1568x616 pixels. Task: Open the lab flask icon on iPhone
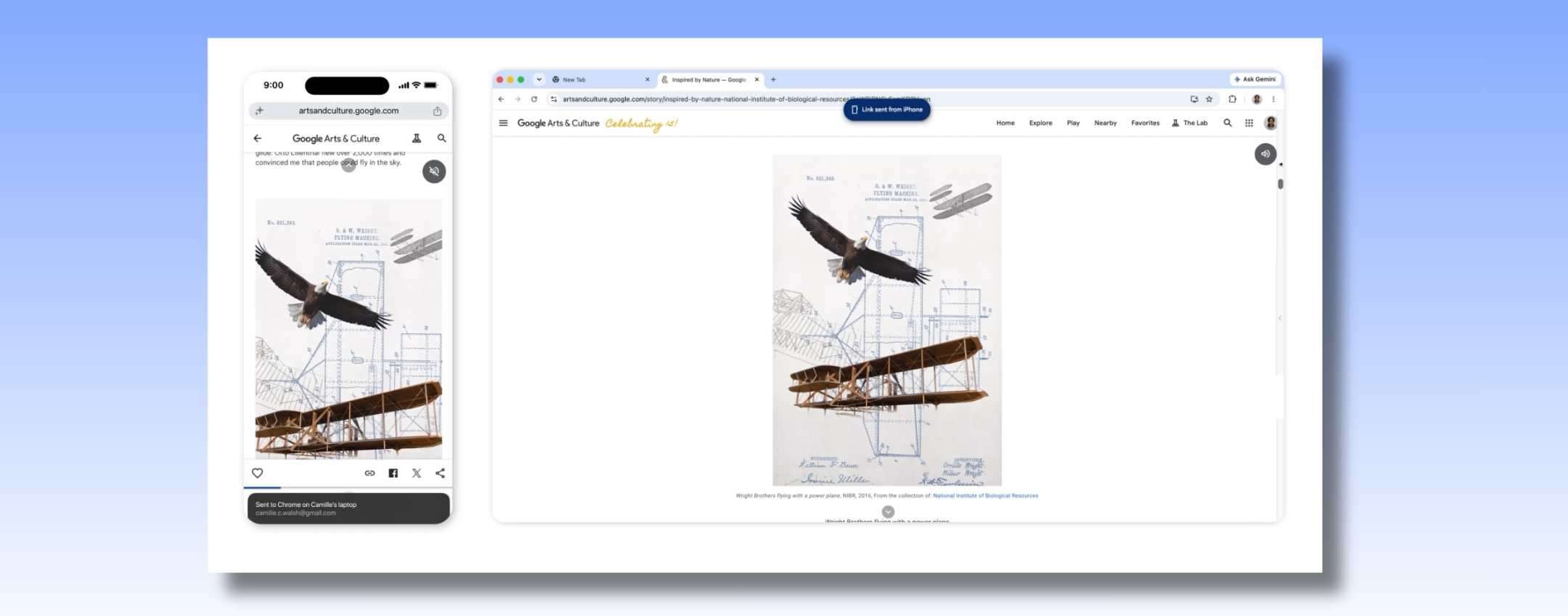(417, 138)
